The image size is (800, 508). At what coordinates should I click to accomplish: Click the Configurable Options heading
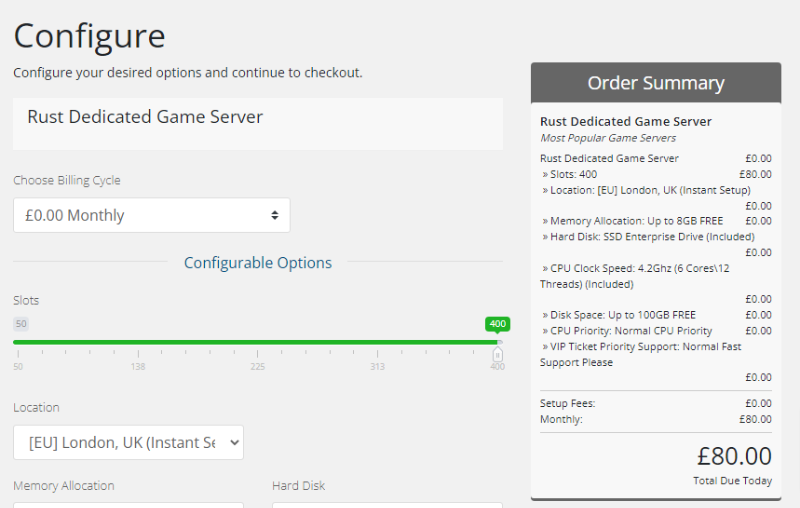pos(258,263)
